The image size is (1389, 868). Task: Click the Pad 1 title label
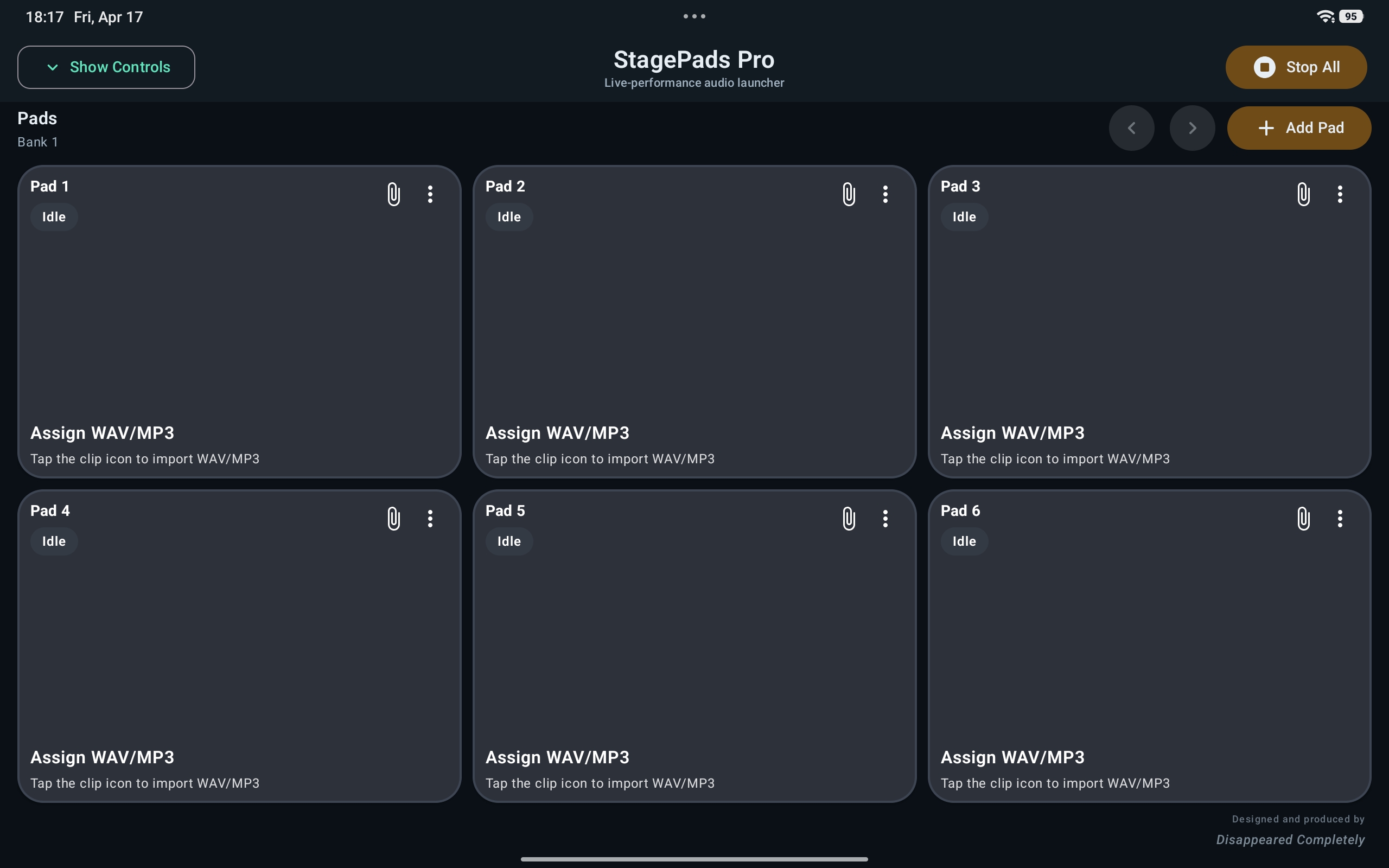click(50, 186)
